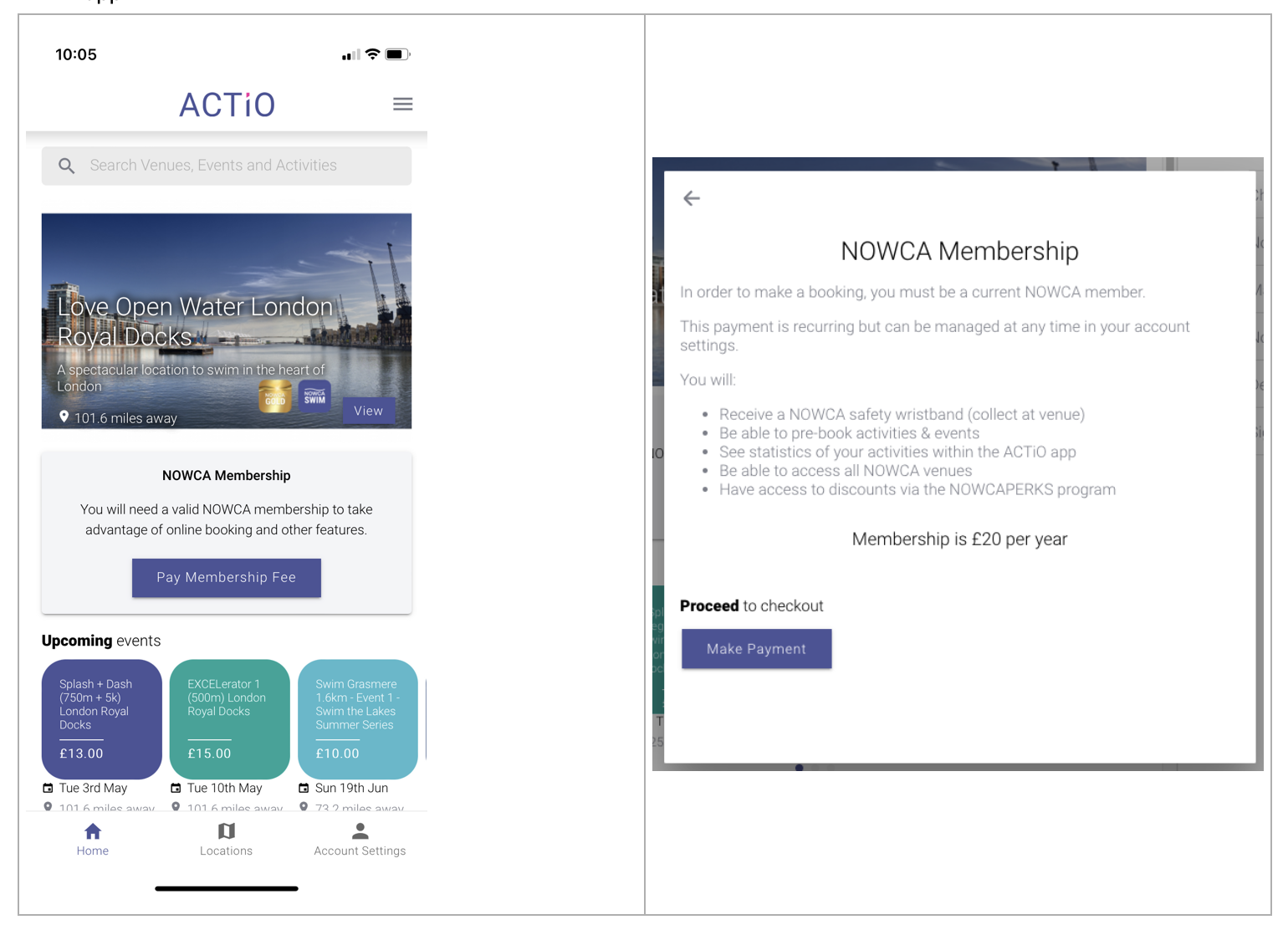Image resolution: width=1288 pixels, height=935 pixels.
Task: Click the £15.00 price on EXCELerator 1
Action: tap(209, 754)
